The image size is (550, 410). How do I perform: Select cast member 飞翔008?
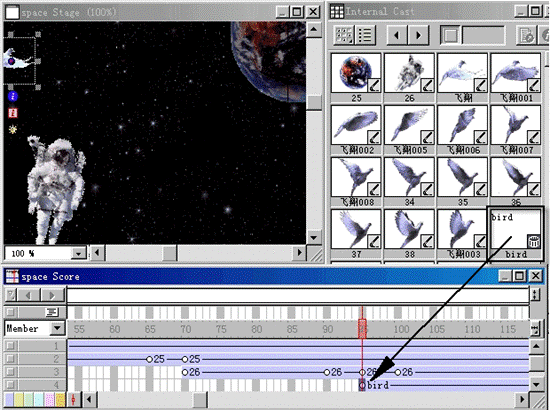(356, 182)
